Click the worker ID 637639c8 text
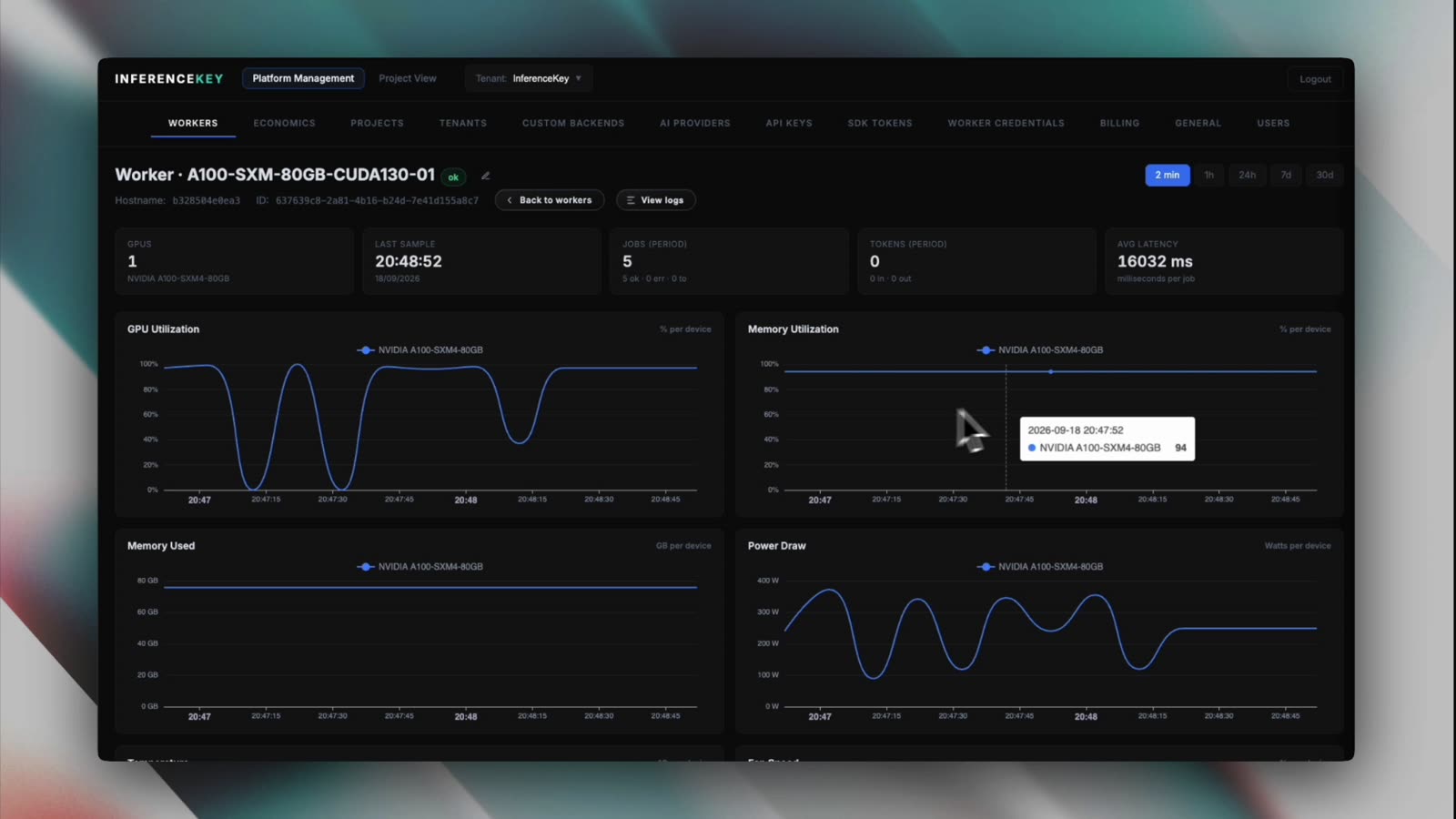1456x819 pixels. (x=377, y=200)
